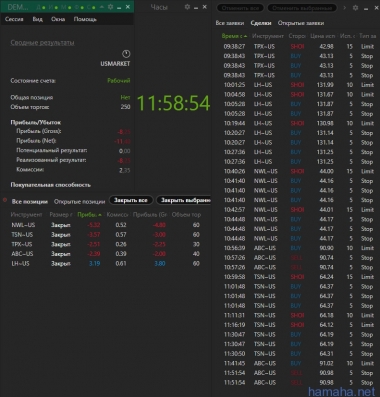Screen dimensions: 380x397
Task: Click the USMARKET label
Action: pos(115,64)
